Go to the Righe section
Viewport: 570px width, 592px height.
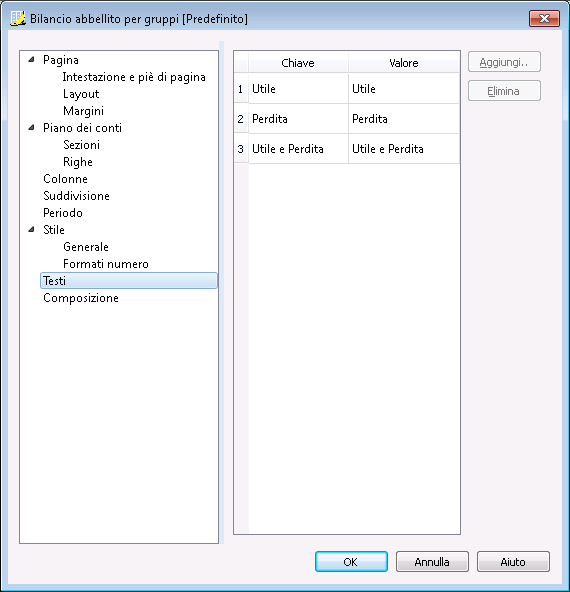(78, 162)
